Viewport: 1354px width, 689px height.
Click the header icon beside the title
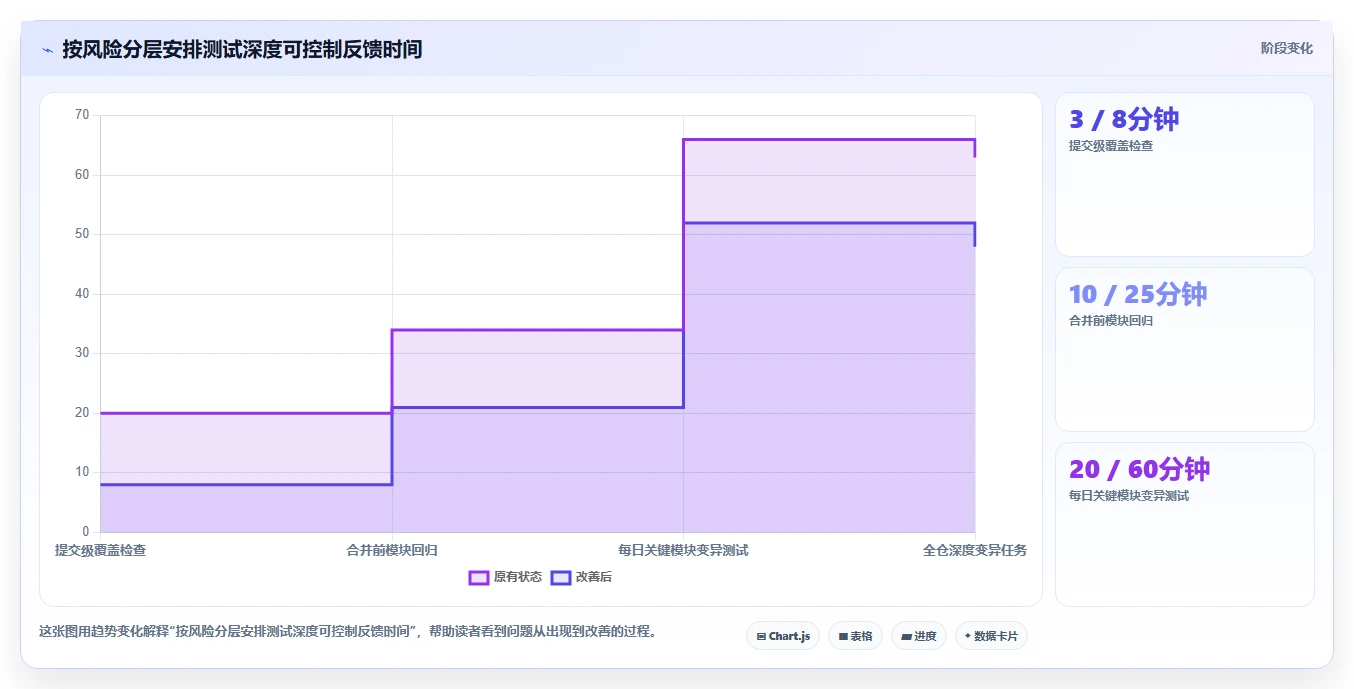pos(47,49)
